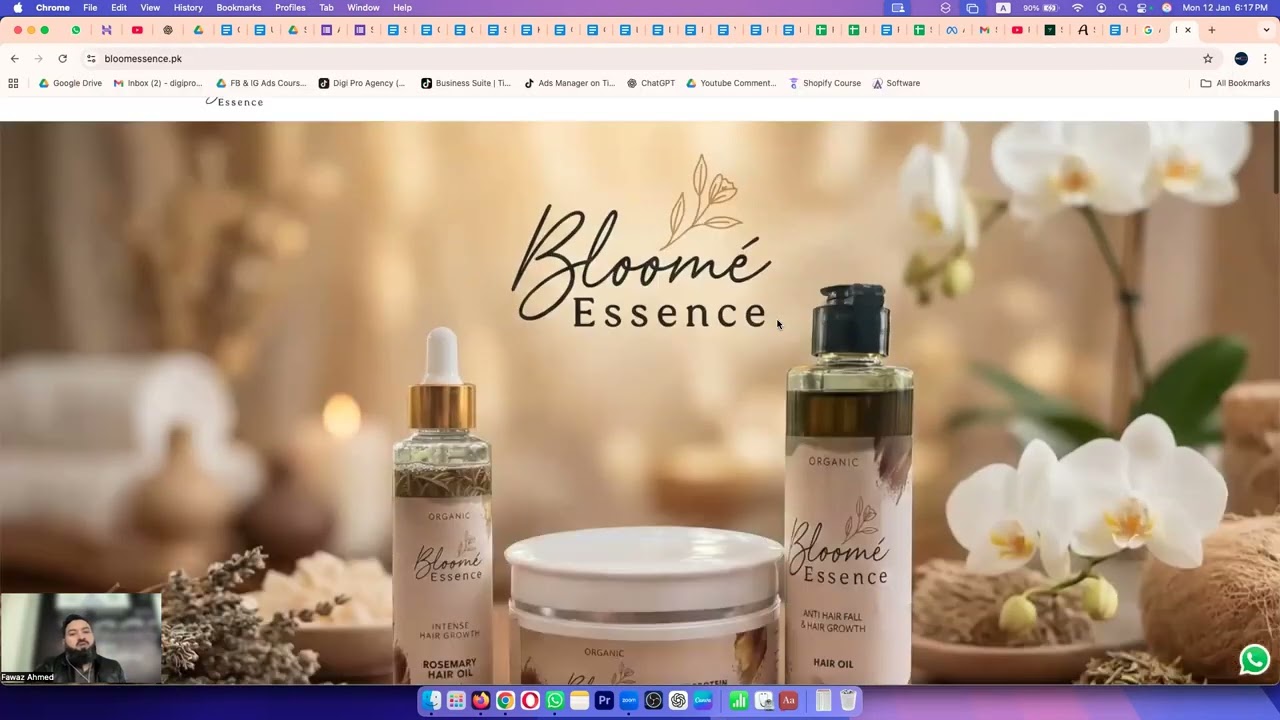This screenshot has width=1280, height=720.
Task: Open Wi-Fi status in menu bar
Action: pyautogui.click(x=1077, y=7)
